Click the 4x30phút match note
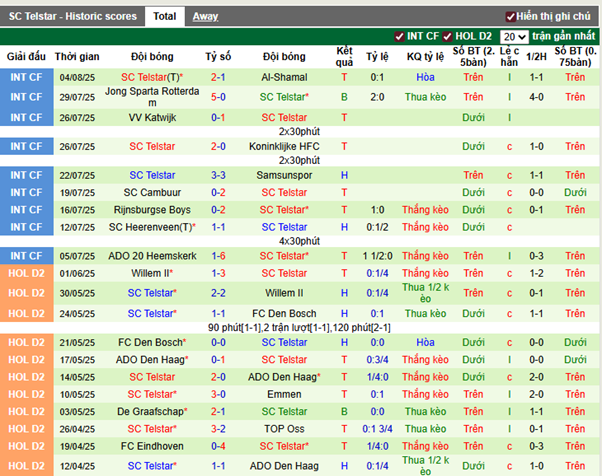602x476 pixels. pos(299,241)
